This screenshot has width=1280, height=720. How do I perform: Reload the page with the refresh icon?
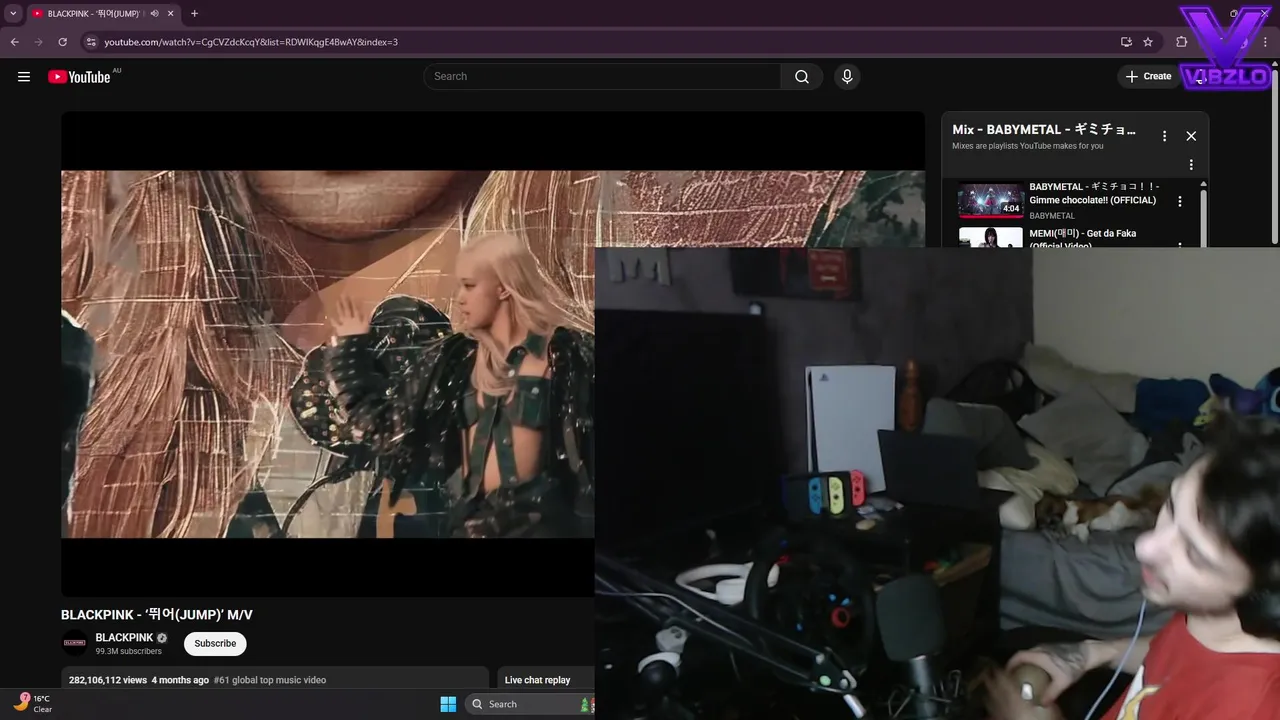point(62,42)
